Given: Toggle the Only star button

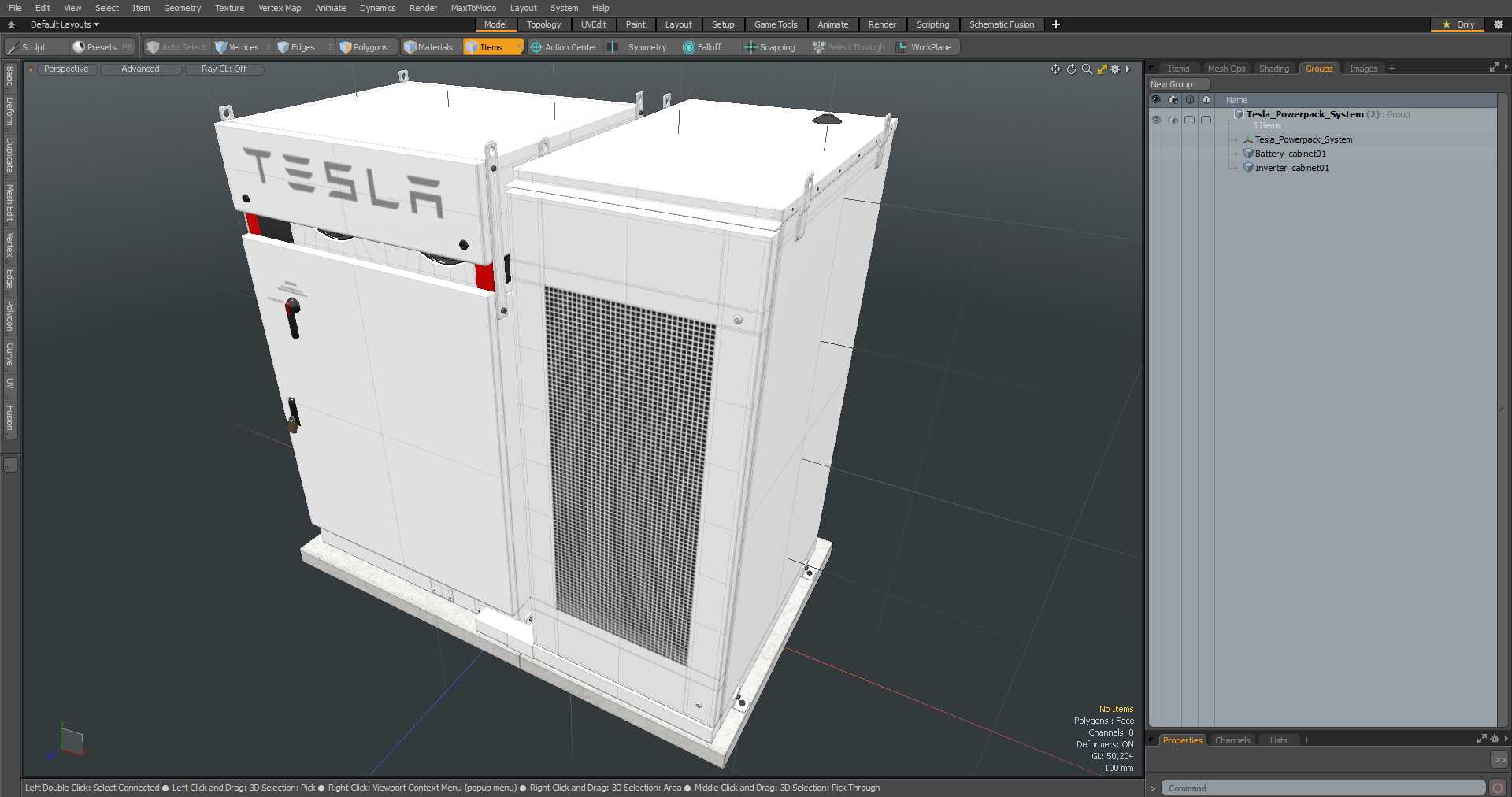Looking at the screenshot, I should pos(1458,24).
